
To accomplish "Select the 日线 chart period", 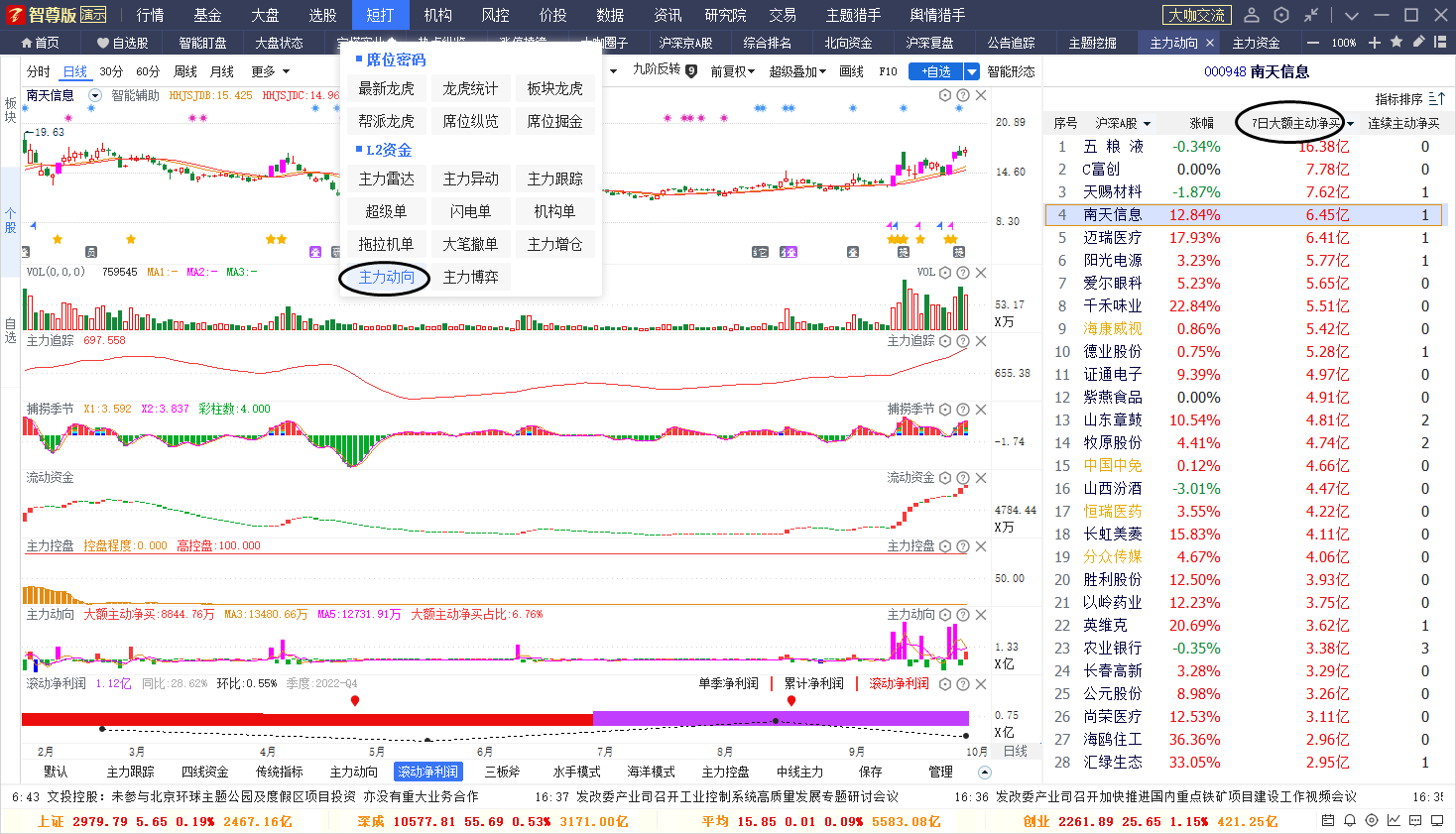I will [75, 71].
